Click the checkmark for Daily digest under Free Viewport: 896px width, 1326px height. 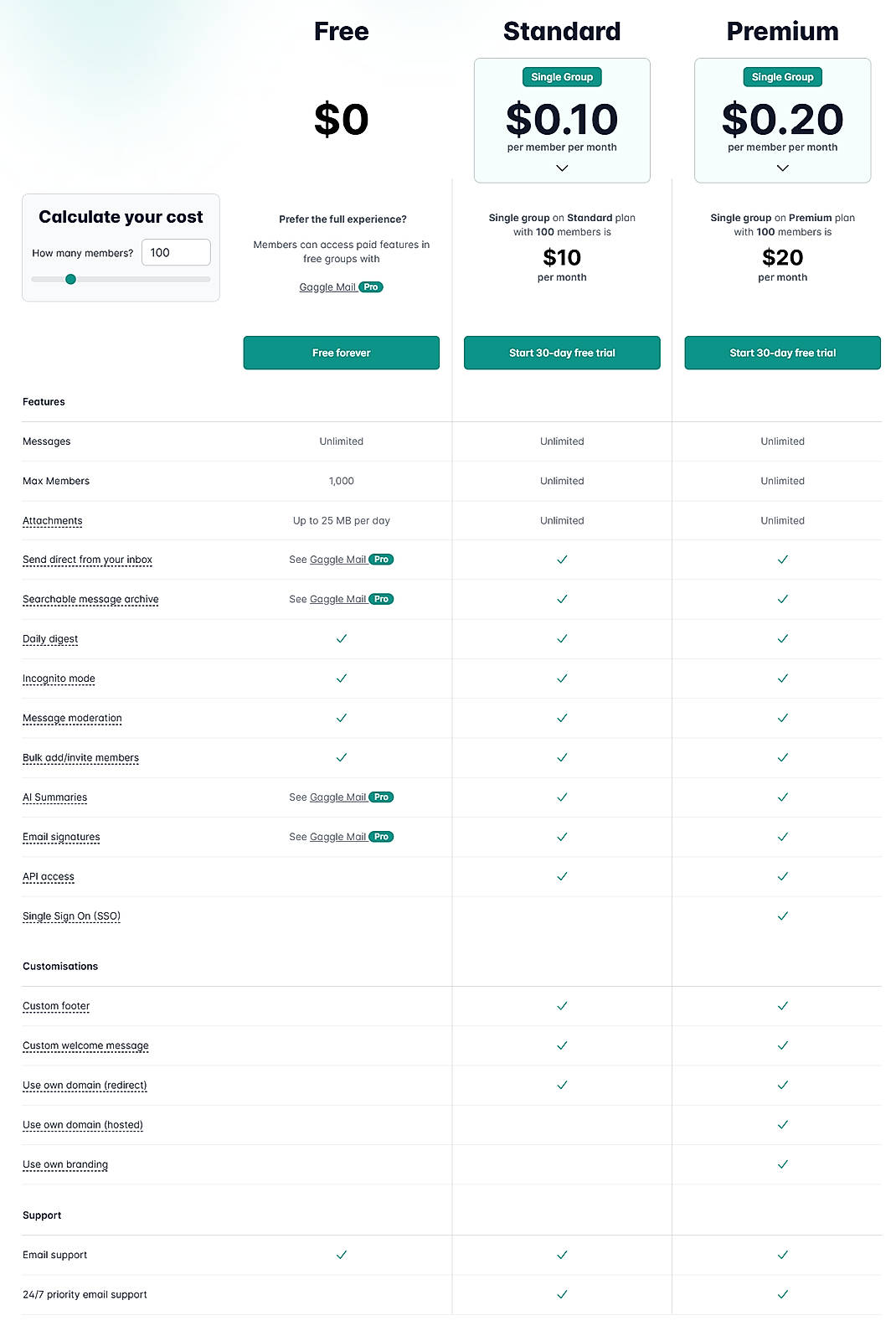coord(341,638)
